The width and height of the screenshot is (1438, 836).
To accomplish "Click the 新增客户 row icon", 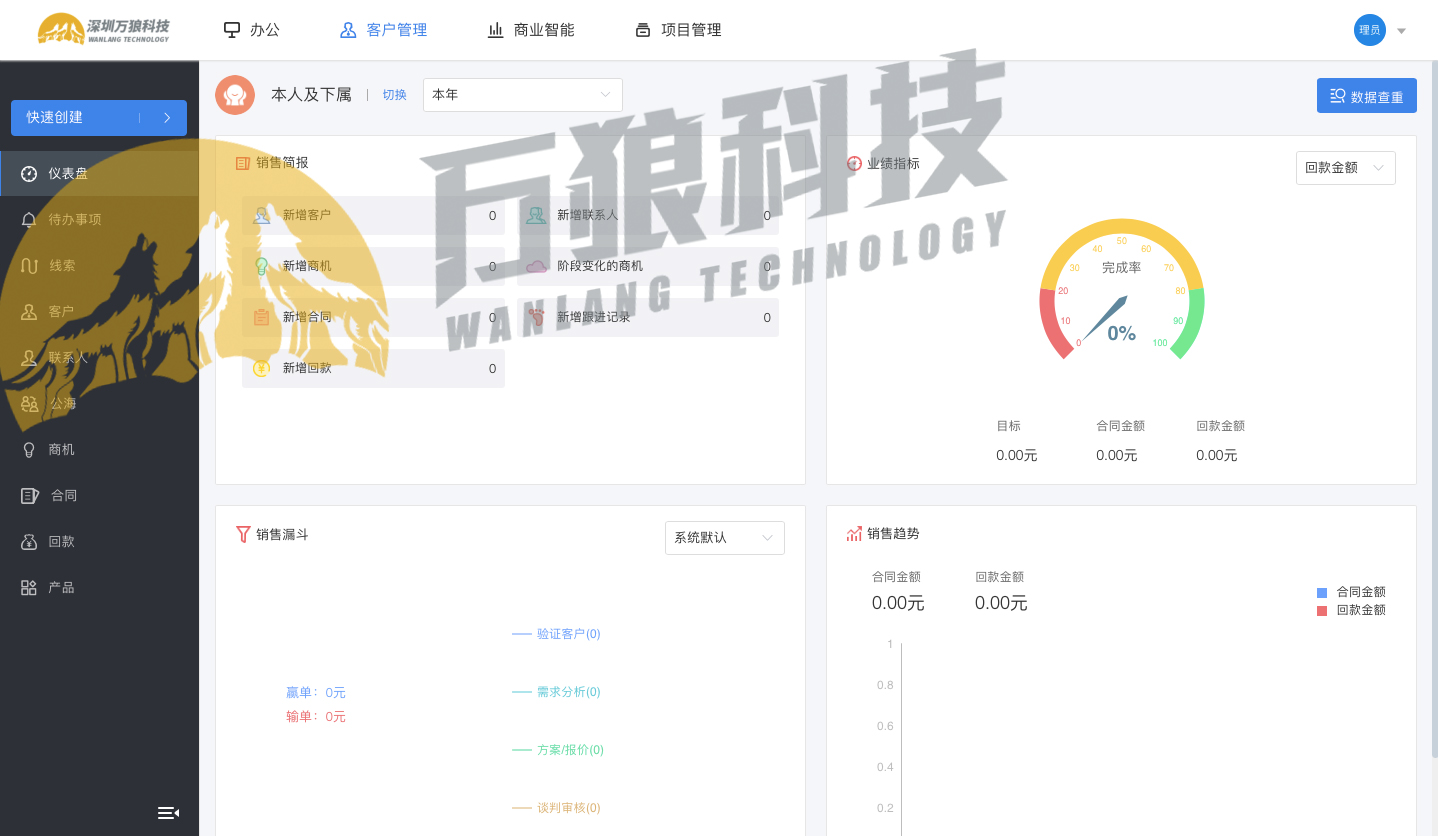I will click(262, 215).
